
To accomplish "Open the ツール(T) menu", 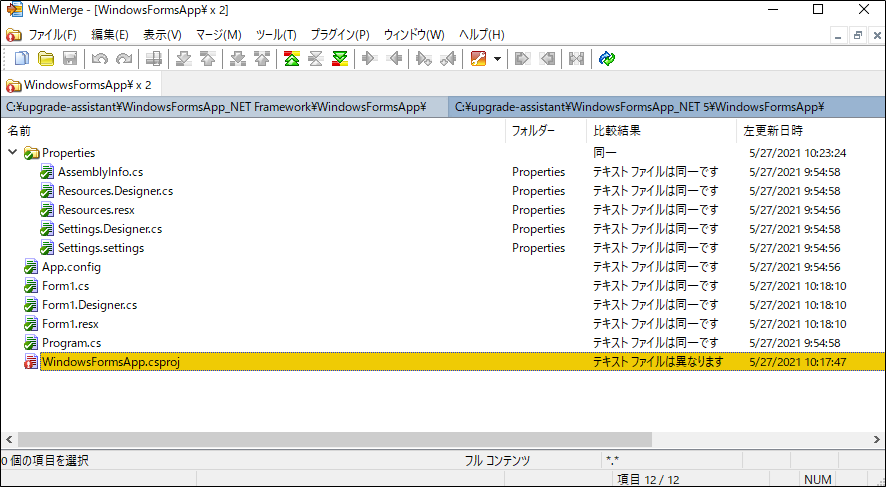I will pos(276,34).
